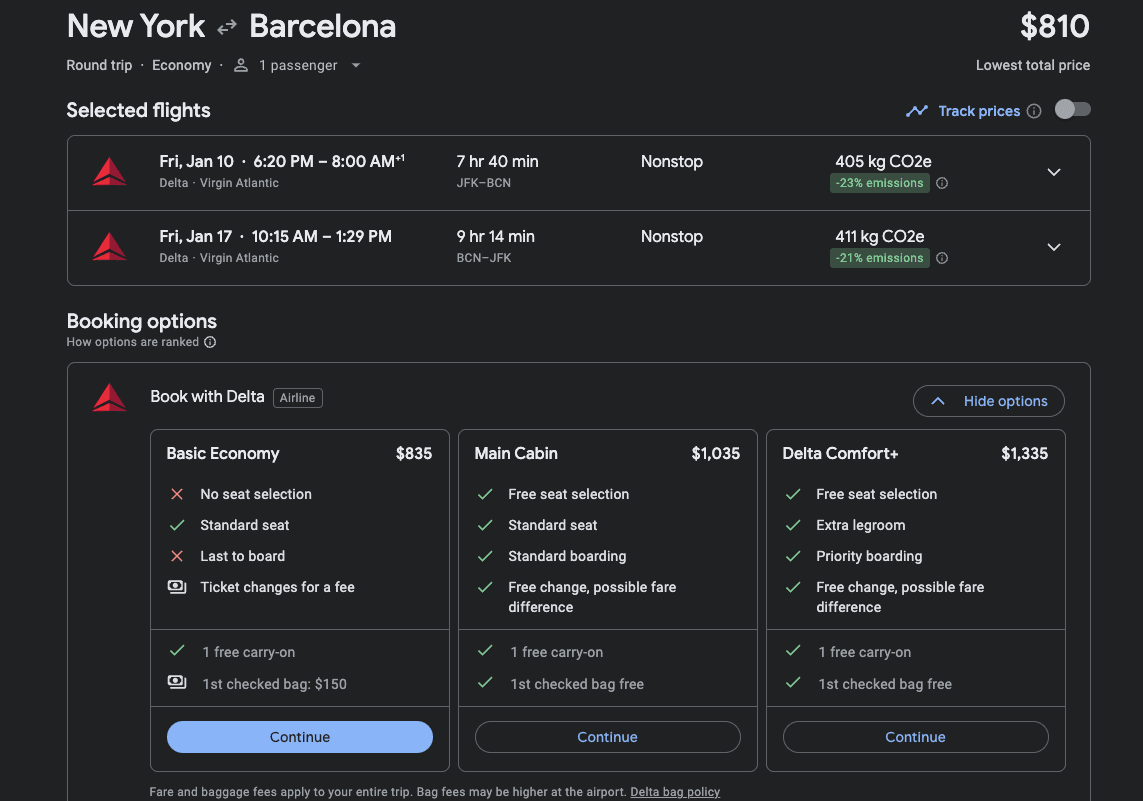Image resolution: width=1143 pixels, height=801 pixels.
Task: Click the Hide options button
Action: (x=988, y=401)
